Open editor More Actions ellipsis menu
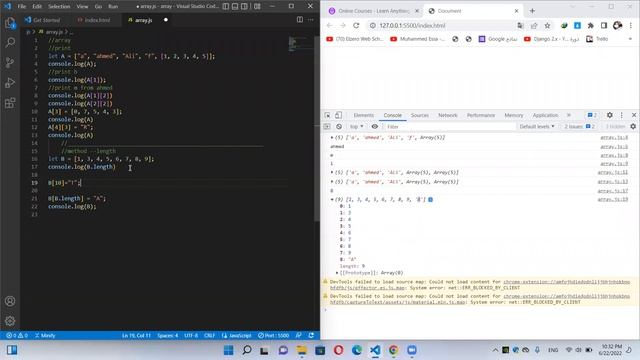This screenshot has width=640, height=360. pos(311,20)
